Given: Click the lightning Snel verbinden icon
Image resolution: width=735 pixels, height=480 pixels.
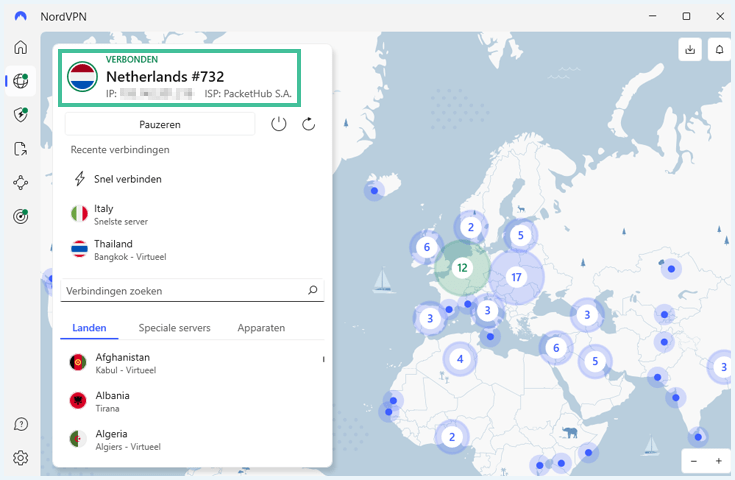Looking at the screenshot, I should click(x=80, y=179).
